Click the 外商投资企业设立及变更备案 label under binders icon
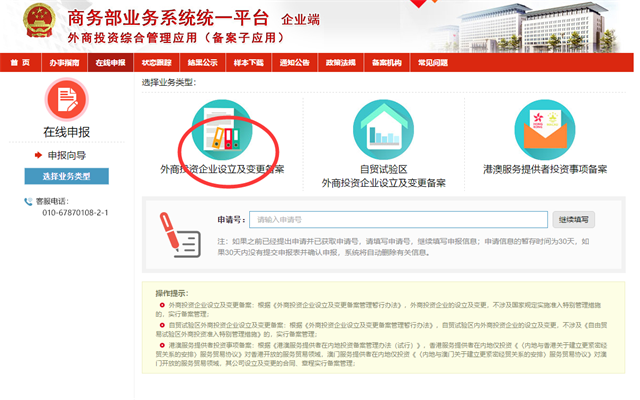The width and height of the screenshot is (640, 400). tap(222, 169)
